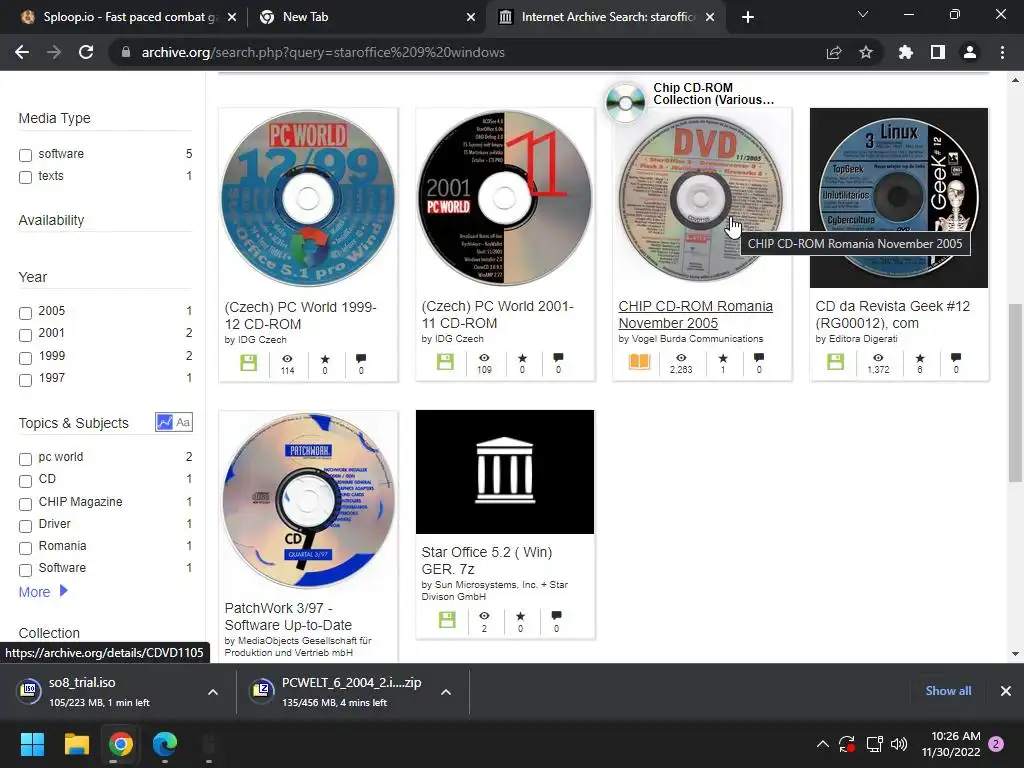Viewport: 1024px width, 768px height.
Task: Close the Sploop.io tab
Action: pos(232,17)
